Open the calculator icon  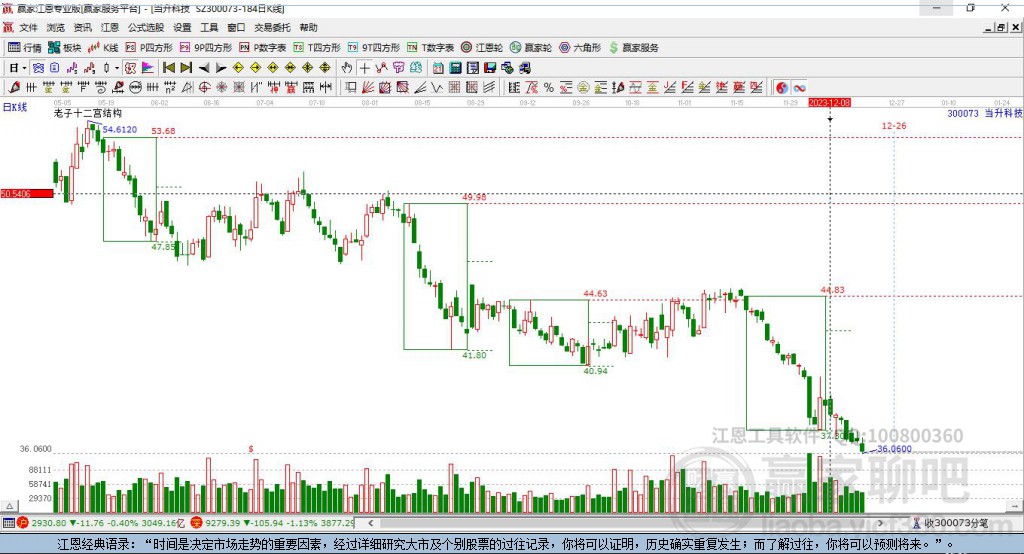point(455,68)
